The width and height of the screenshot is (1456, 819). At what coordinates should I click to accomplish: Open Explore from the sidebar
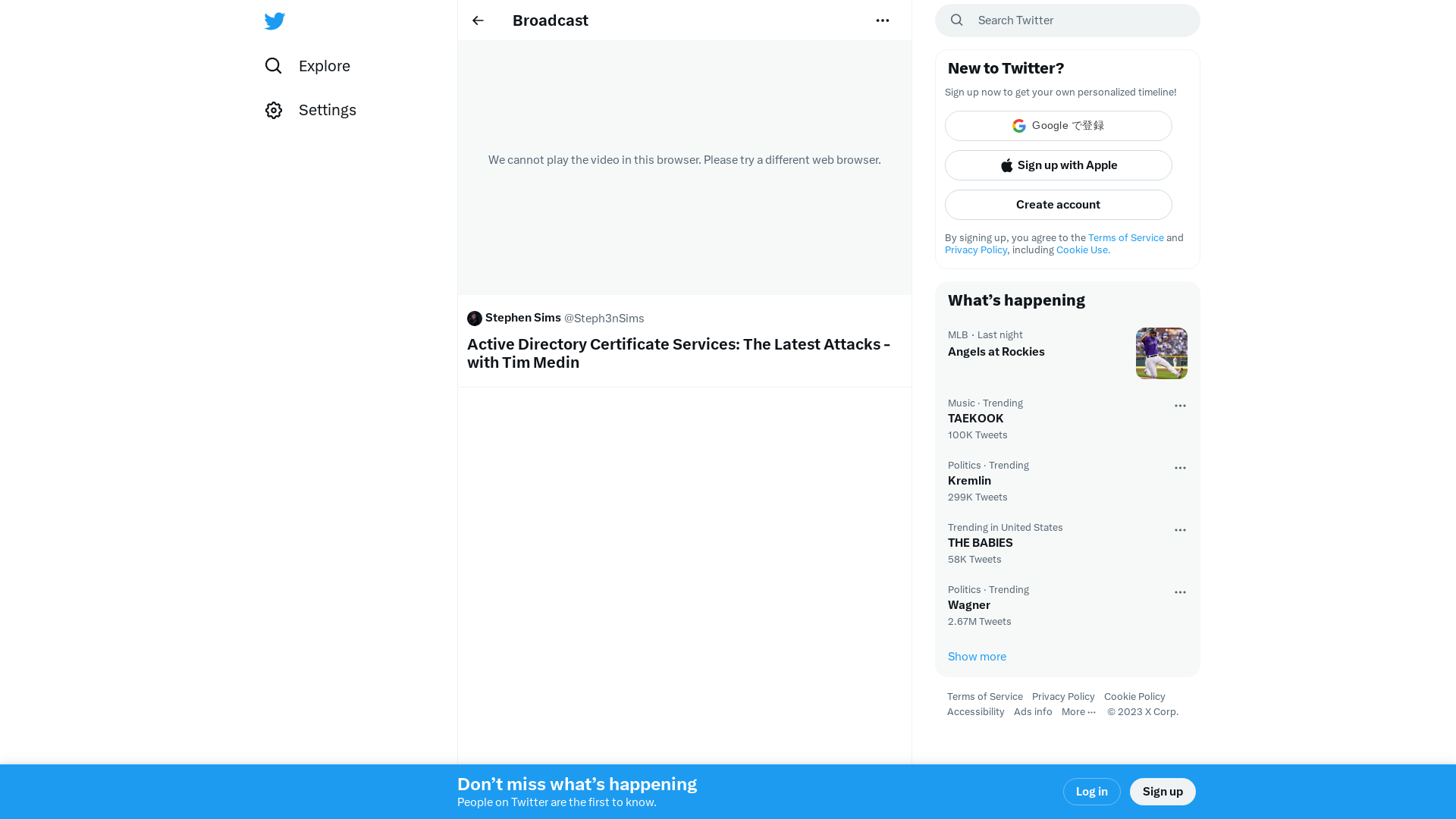tap(307, 66)
